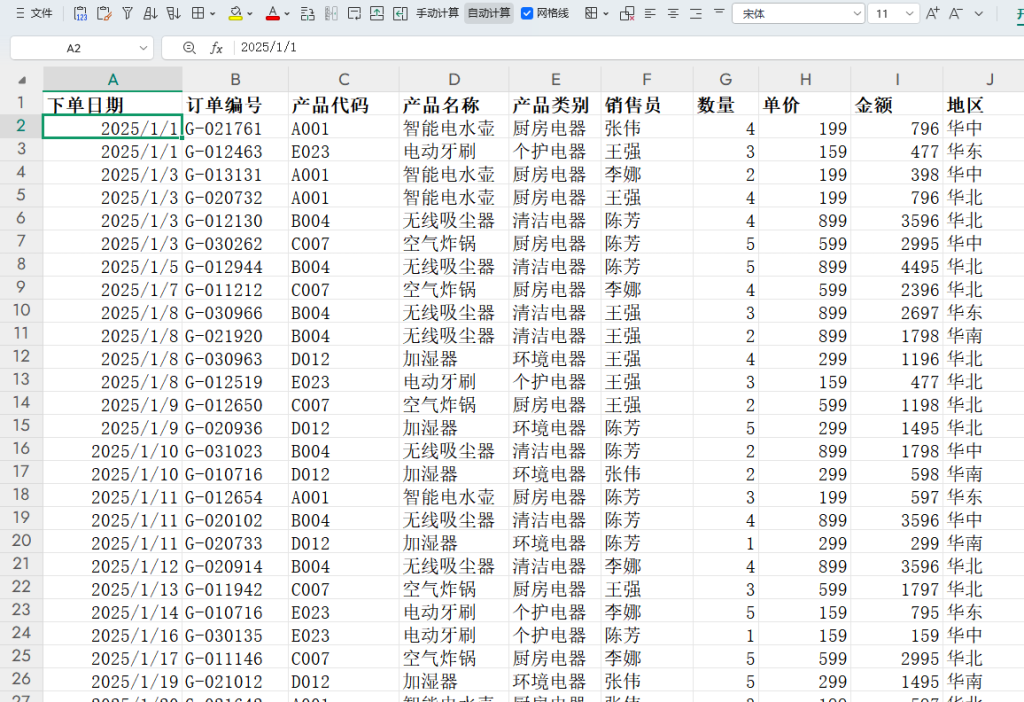Screen dimensions: 1024x702
Task: Click cell with order G-021761
Action: [x=235, y=128]
